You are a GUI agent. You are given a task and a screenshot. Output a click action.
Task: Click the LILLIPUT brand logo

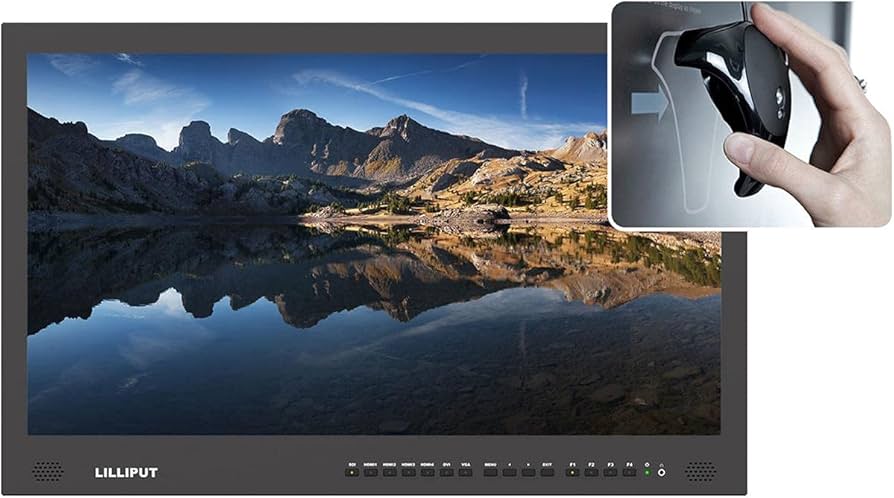coord(126,472)
